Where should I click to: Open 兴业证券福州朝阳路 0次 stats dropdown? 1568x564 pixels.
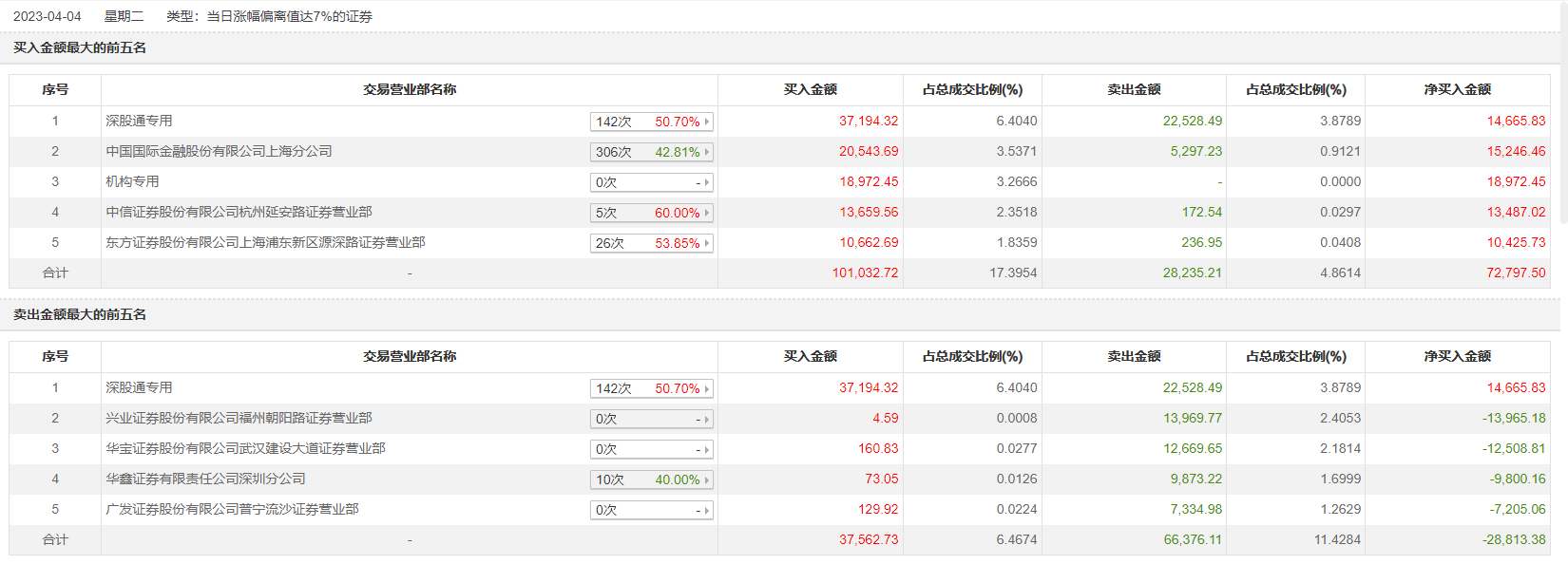pyautogui.click(x=651, y=419)
